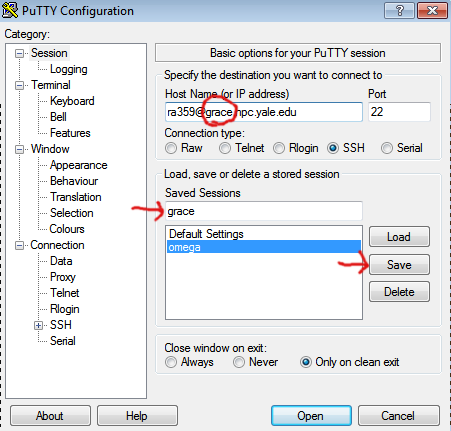
Task: Open the Colours settings category
Action: [67, 229]
